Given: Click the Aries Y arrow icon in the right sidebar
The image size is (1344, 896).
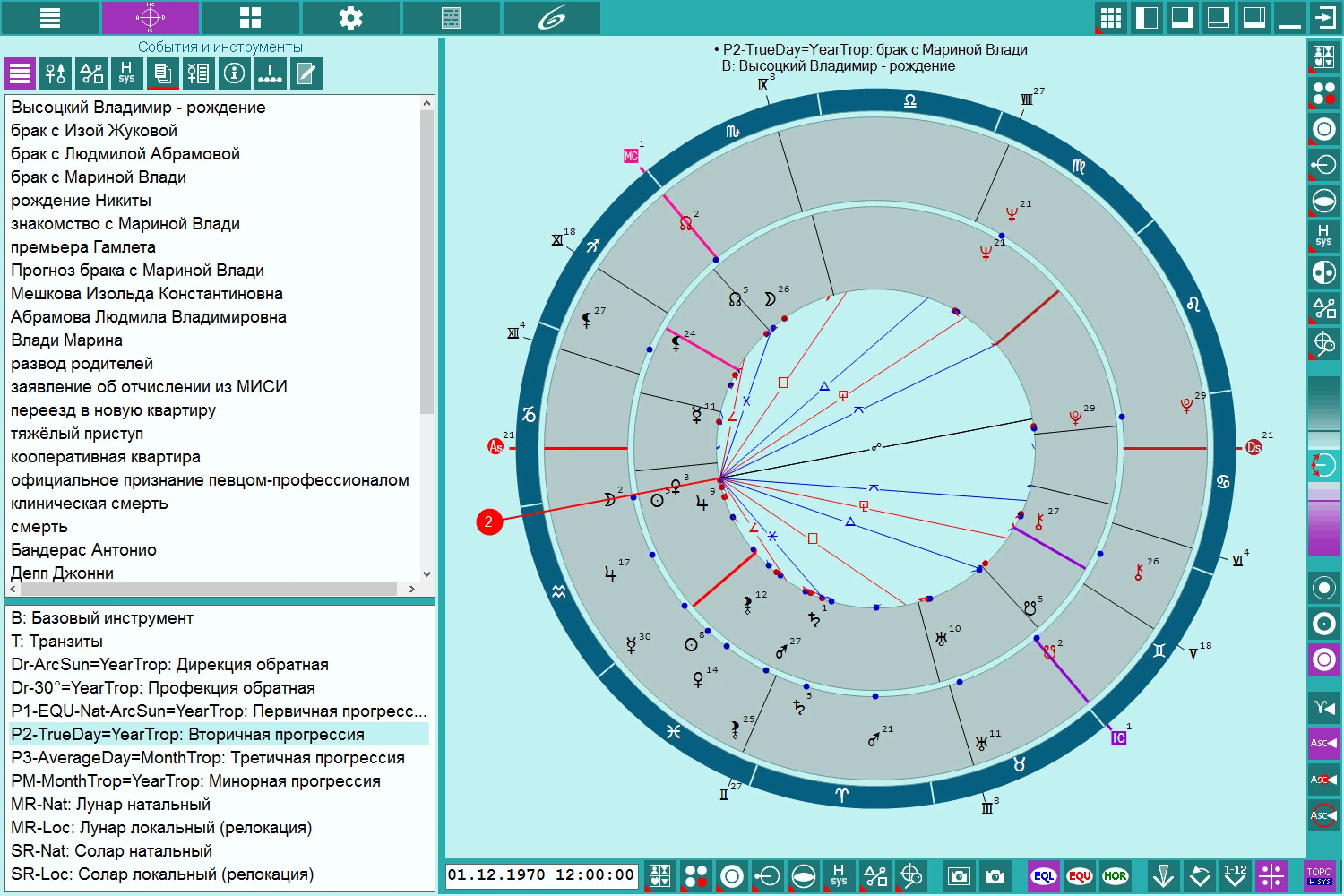Looking at the screenshot, I should coord(1324,707).
